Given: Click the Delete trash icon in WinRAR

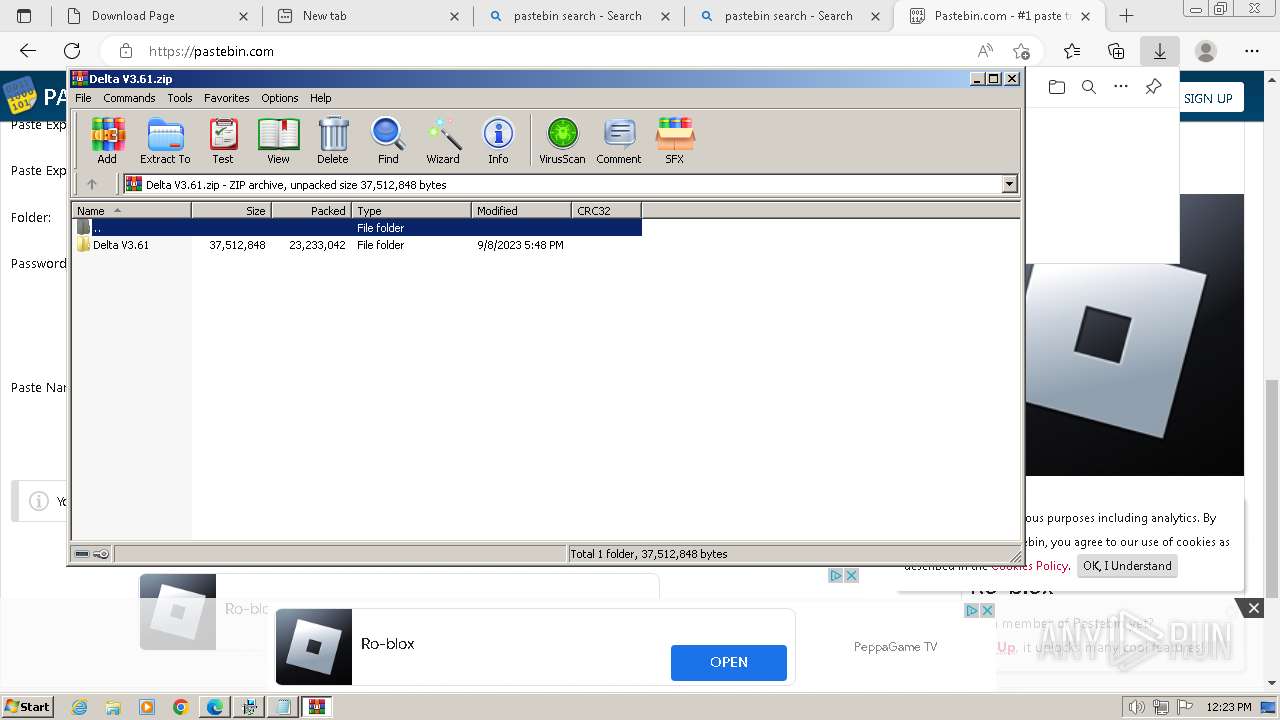Looking at the screenshot, I should coord(333,140).
